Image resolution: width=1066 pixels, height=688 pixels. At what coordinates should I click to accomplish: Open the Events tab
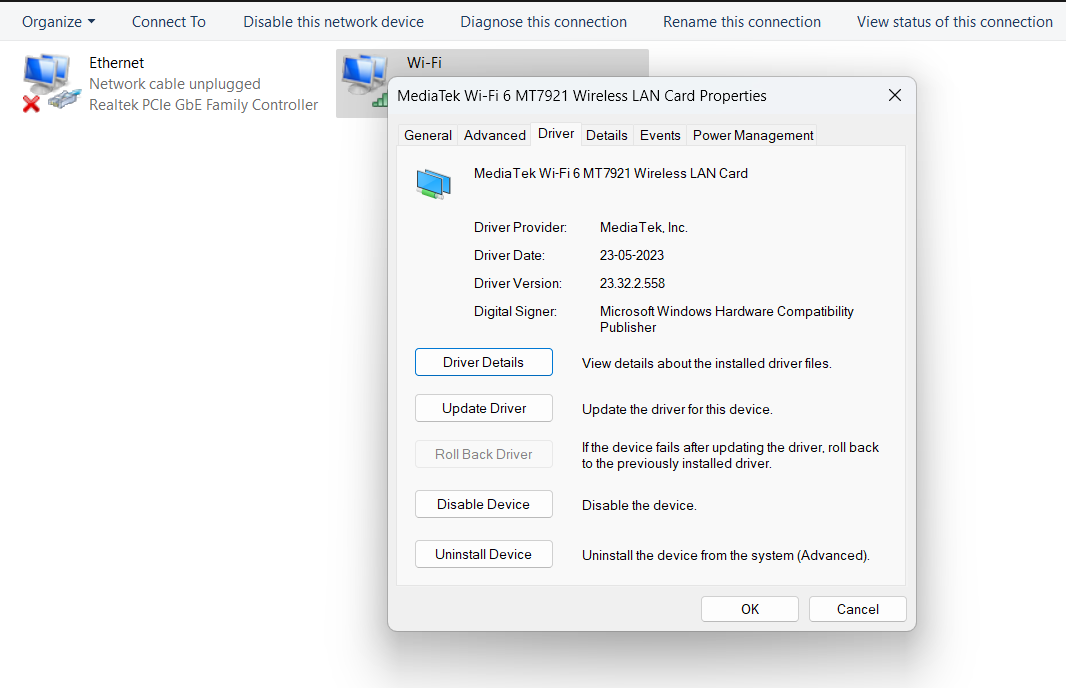[x=659, y=135]
